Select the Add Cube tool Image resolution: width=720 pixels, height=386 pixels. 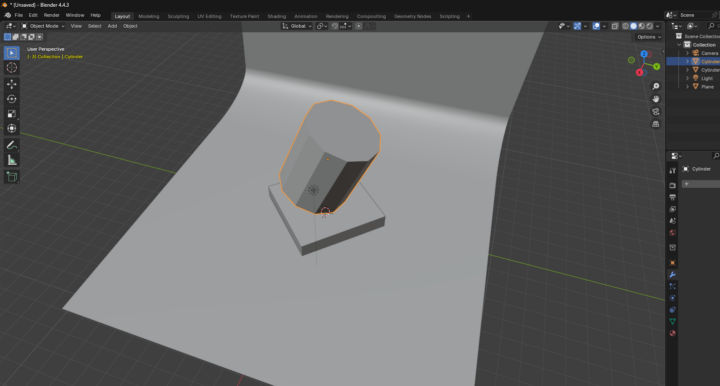pos(12,177)
